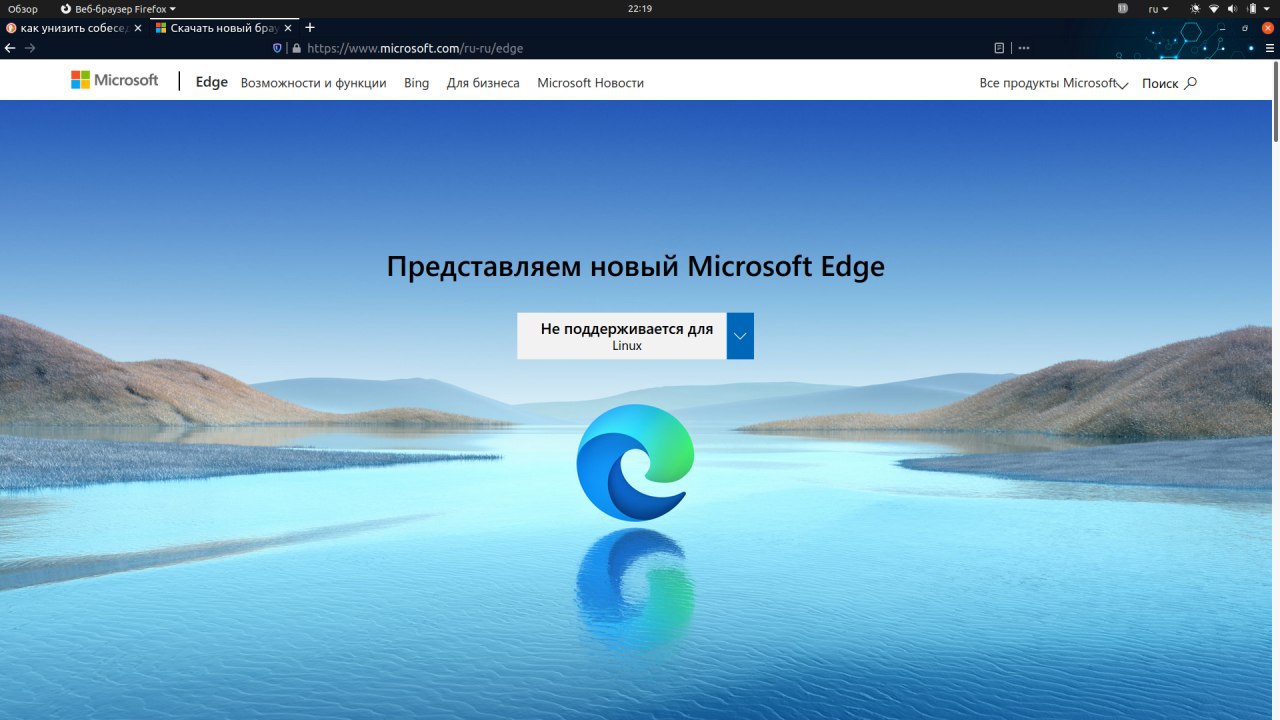Expand the blue download options arrow
Screen dimensions: 1280x720
tap(740, 336)
